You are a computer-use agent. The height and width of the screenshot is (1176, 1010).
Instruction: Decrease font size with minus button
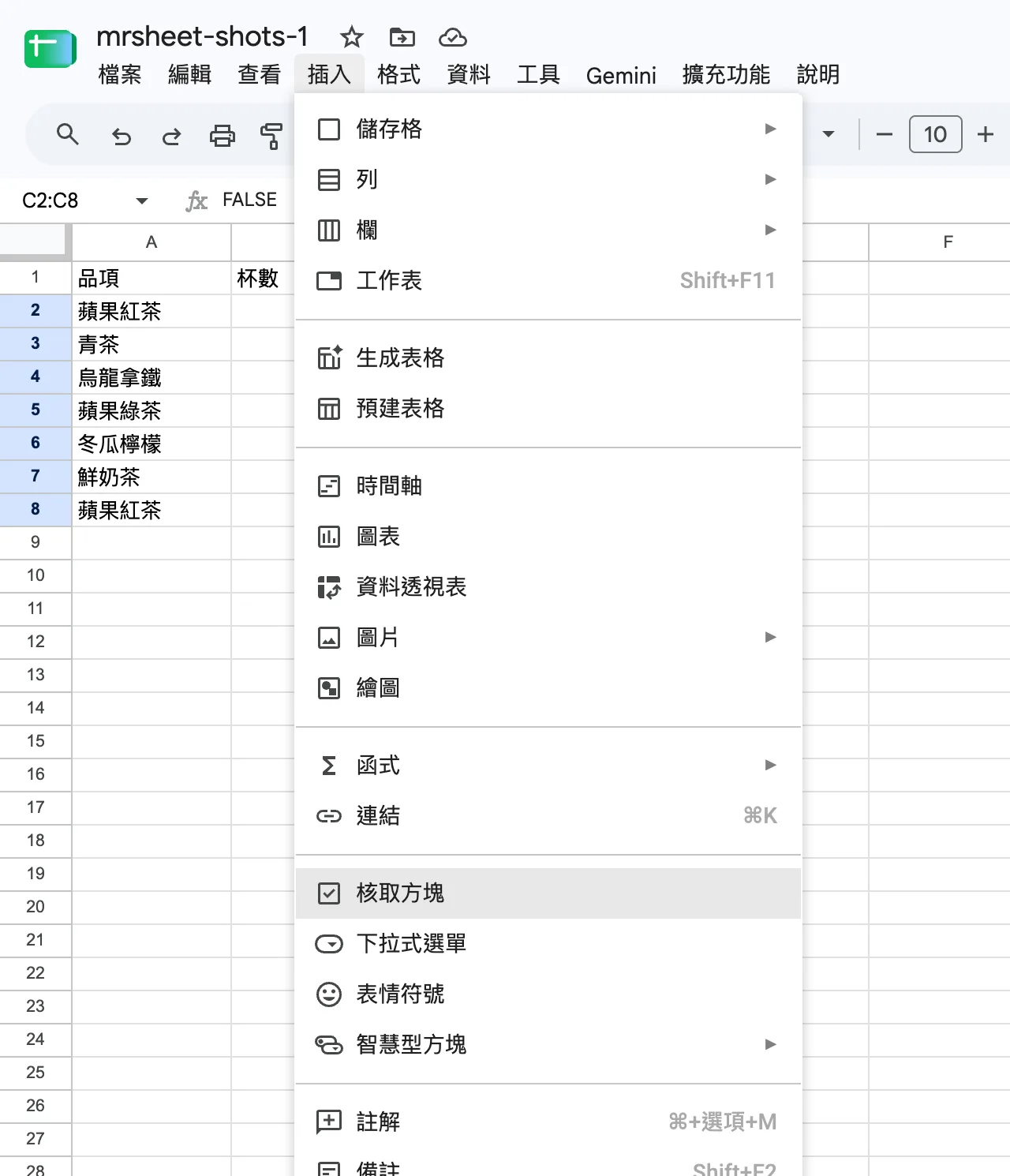[x=885, y=135]
